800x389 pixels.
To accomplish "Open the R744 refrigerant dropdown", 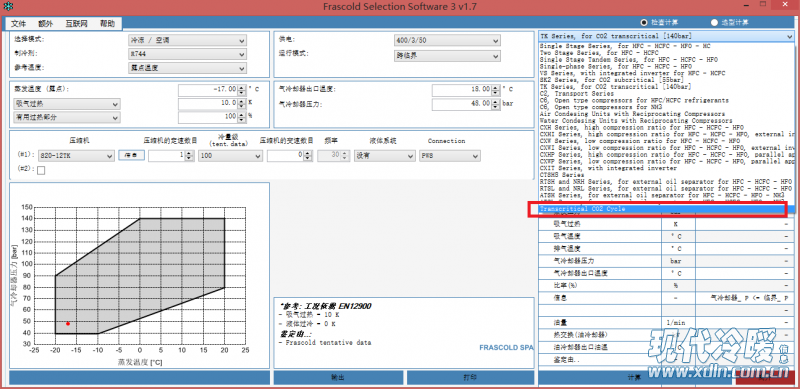I will pyautogui.click(x=187, y=54).
